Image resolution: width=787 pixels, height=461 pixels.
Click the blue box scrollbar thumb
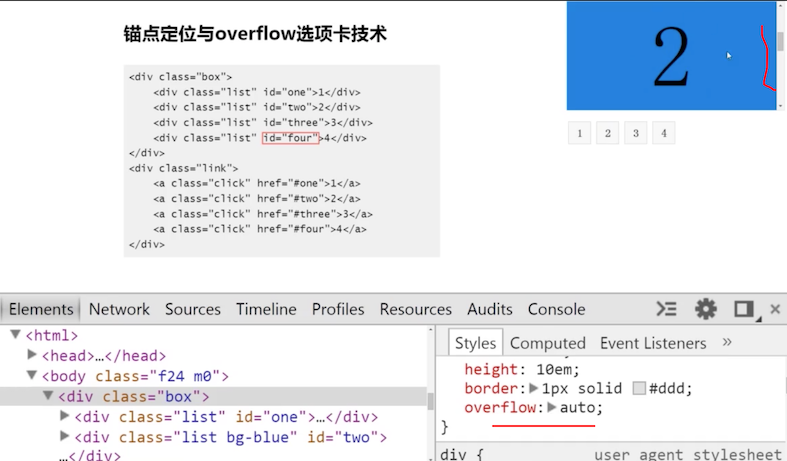780,41
